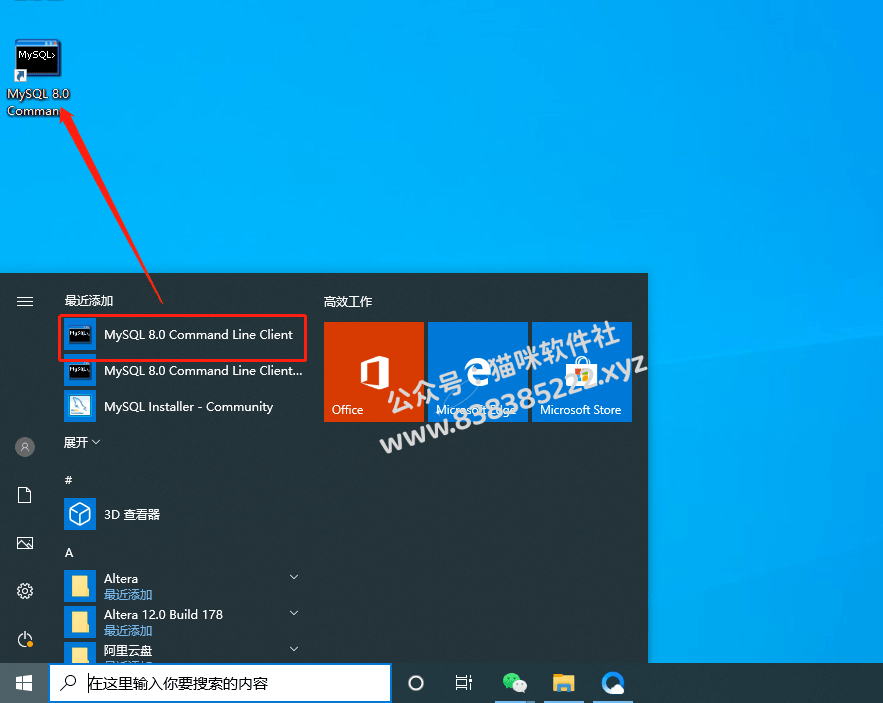This screenshot has height=703, width=883.
Task: Click the A letter header
Action: coord(69,553)
